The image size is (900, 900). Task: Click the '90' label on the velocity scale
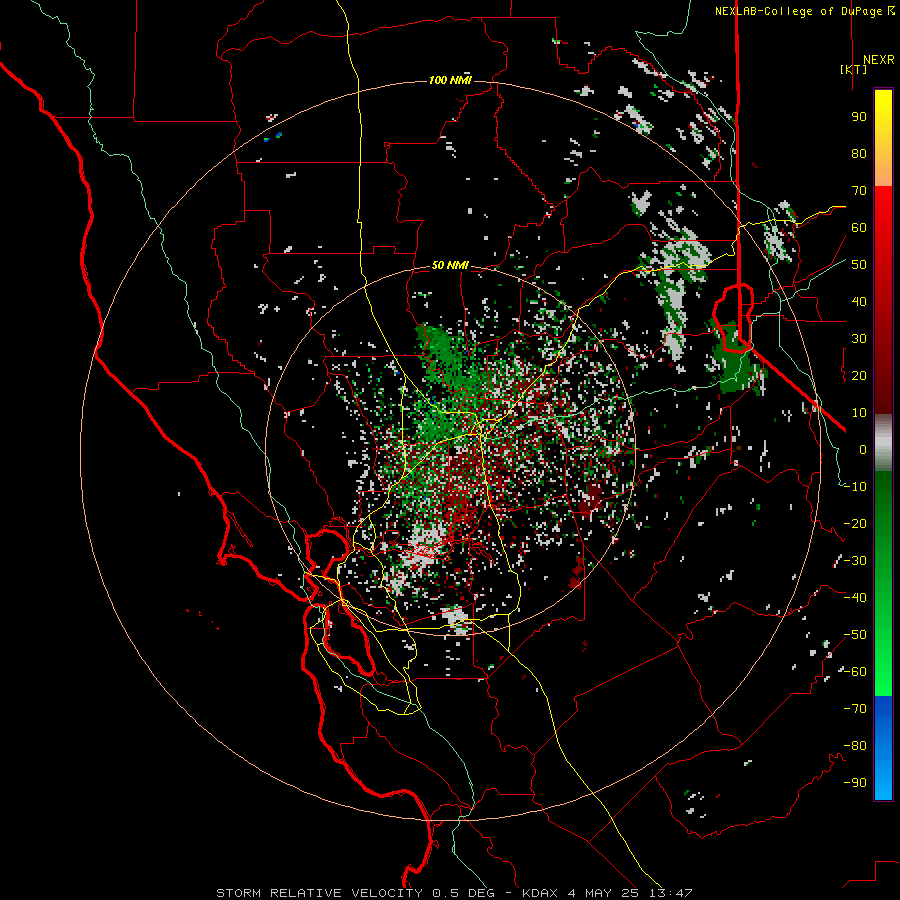tap(859, 117)
